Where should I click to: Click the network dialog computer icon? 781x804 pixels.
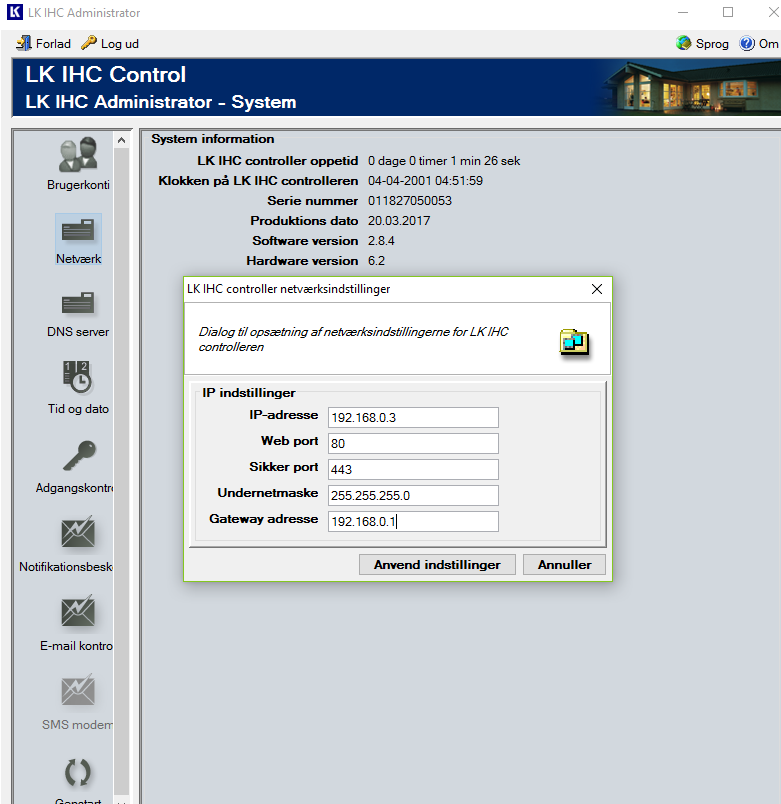click(573, 342)
